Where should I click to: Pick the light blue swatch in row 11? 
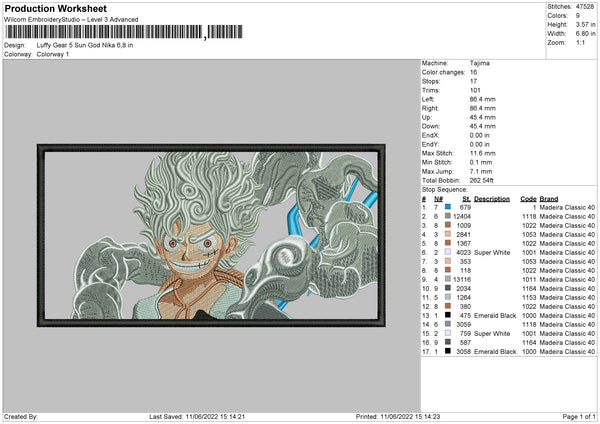pos(448,297)
